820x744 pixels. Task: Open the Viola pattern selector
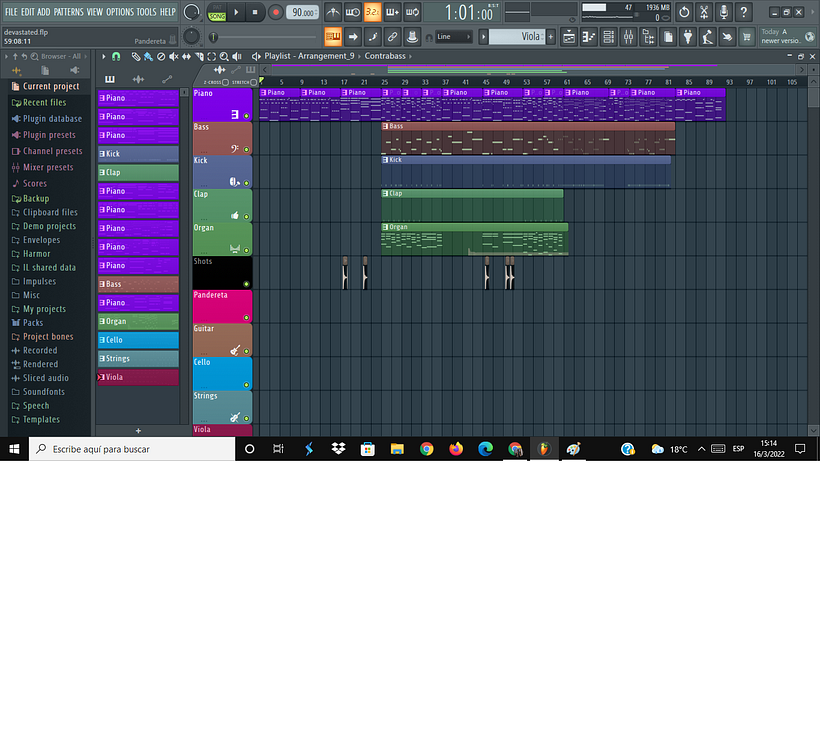pos(517,37)
